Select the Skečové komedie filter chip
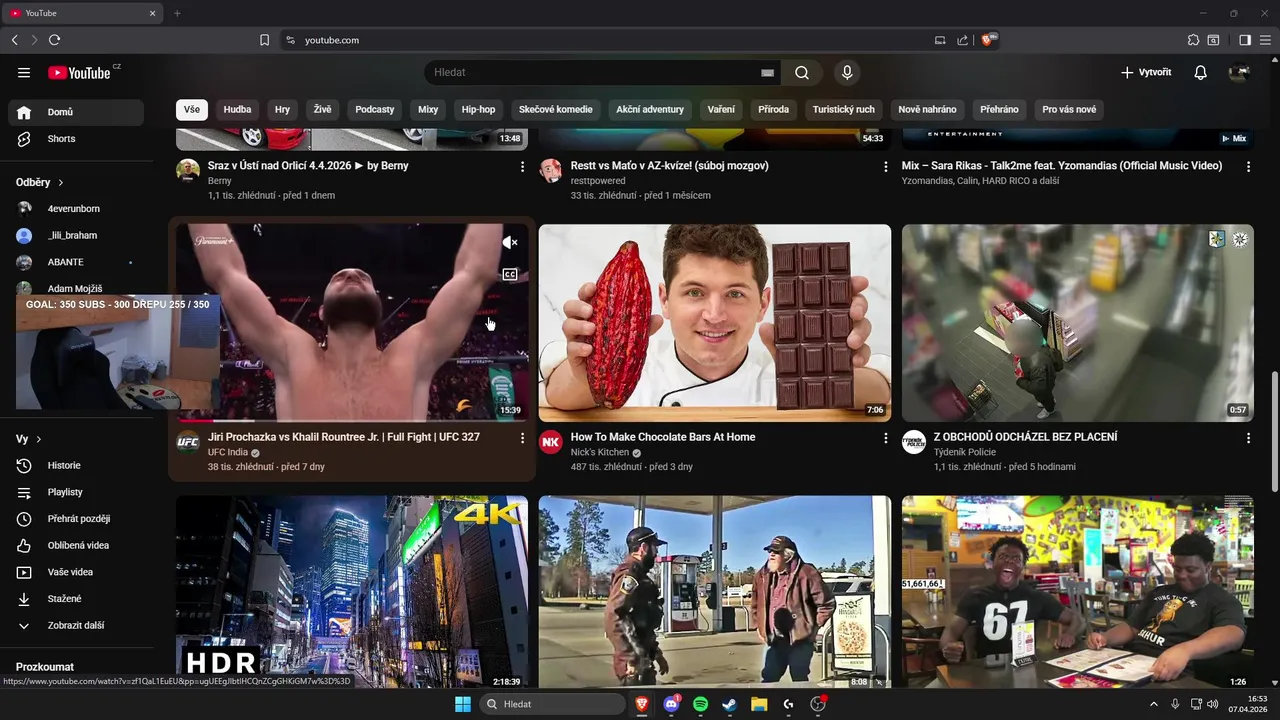The height and width of the screenshot is (720, 1280). coord(556,109)
